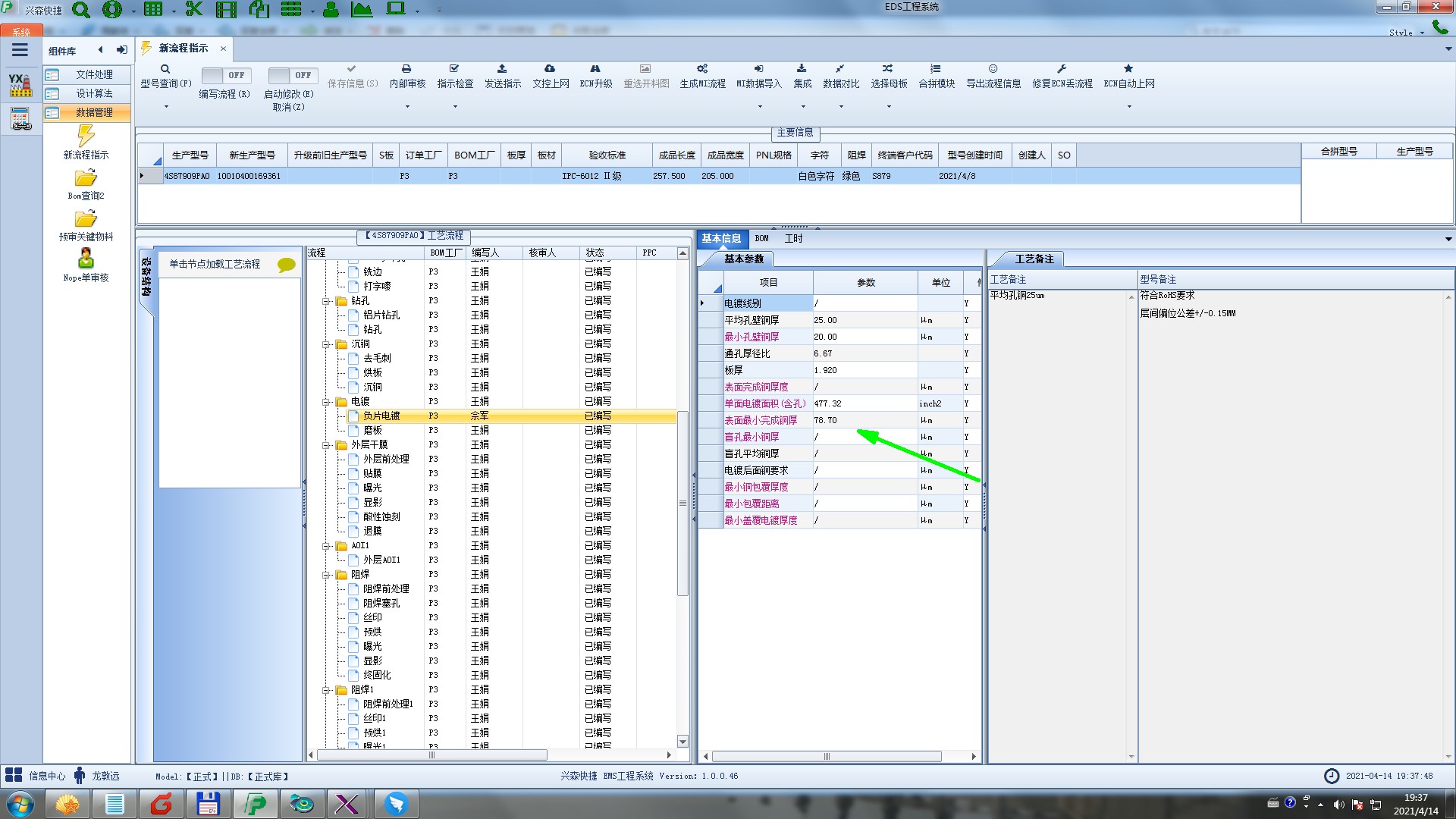Open dropdown arrow under 型号查询(F)
Viewport: 1456px width, 819px height.
[166, 106]
